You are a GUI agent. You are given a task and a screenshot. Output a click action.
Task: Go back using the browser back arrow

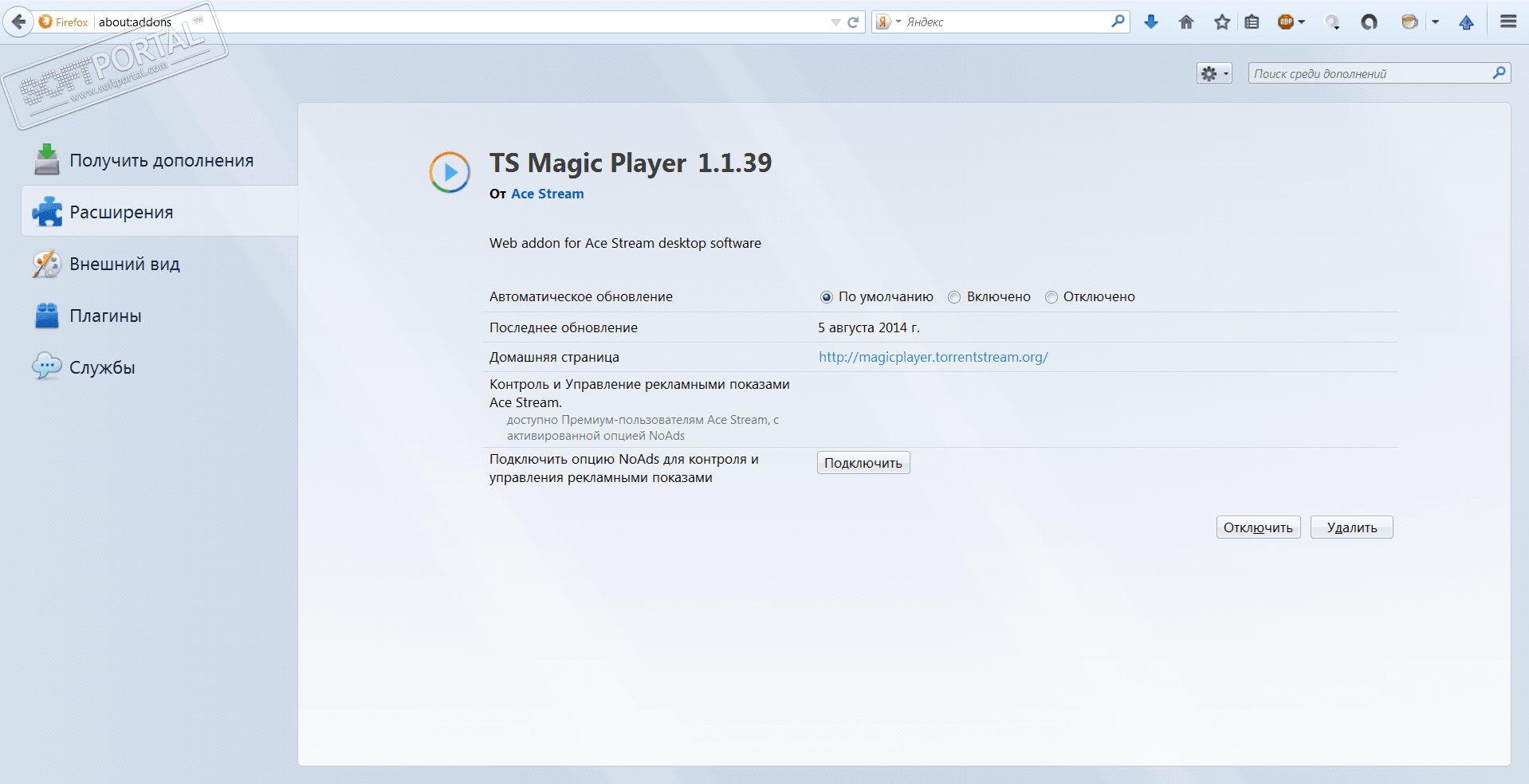pyautogui.click(x=18, y=22)
